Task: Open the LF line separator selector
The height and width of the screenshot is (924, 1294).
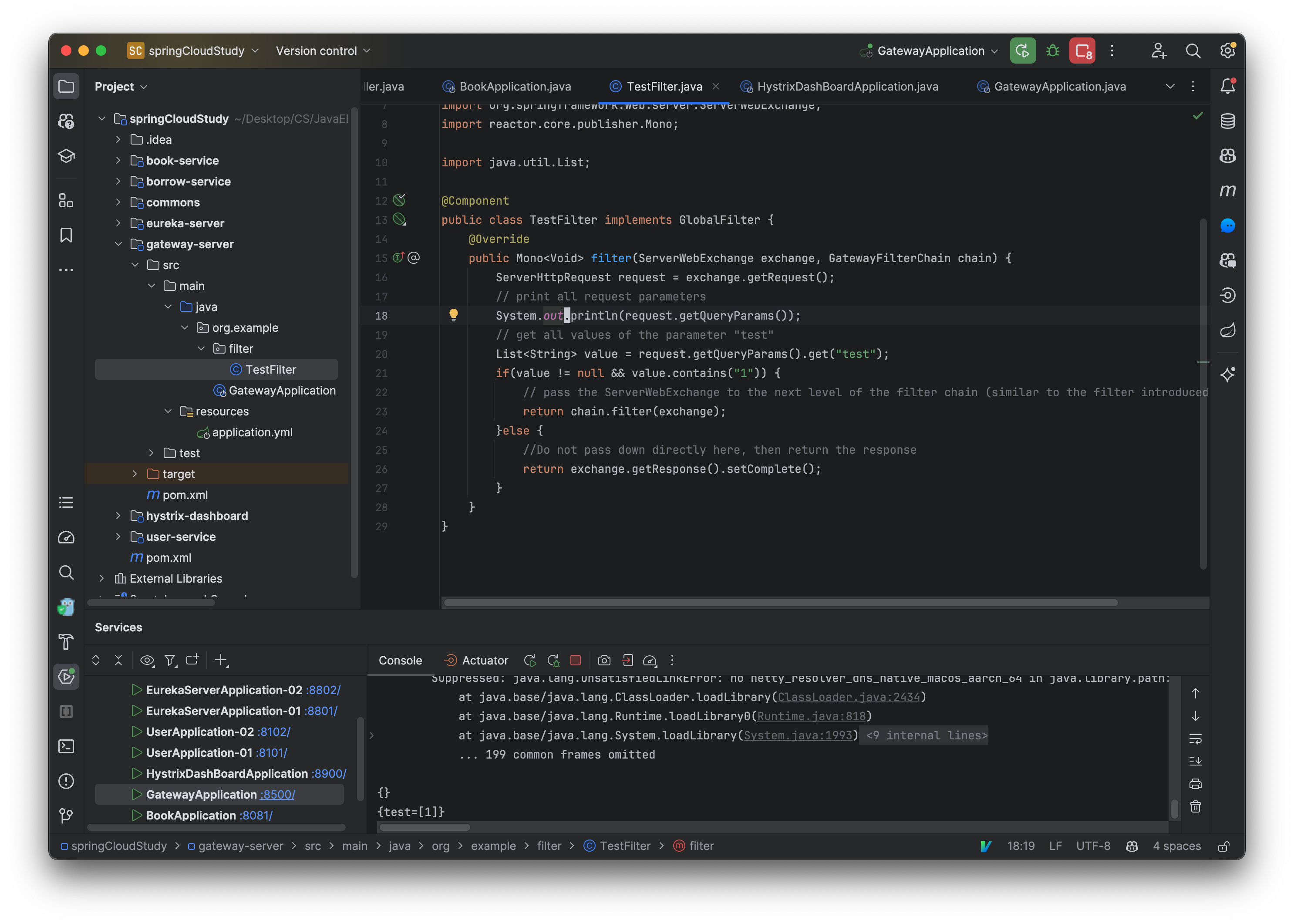Action: (1055, 846)
